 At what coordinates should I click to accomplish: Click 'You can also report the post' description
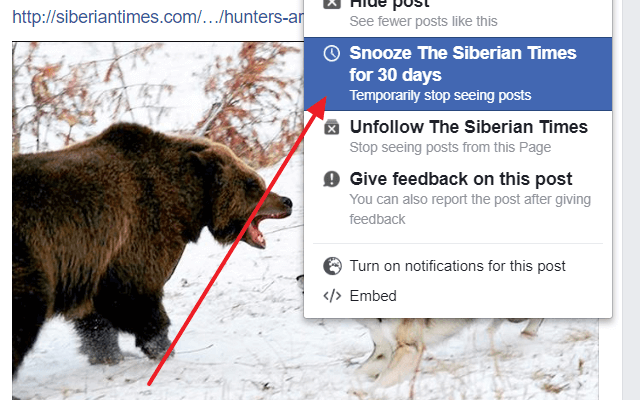click(x=470, y=209)
